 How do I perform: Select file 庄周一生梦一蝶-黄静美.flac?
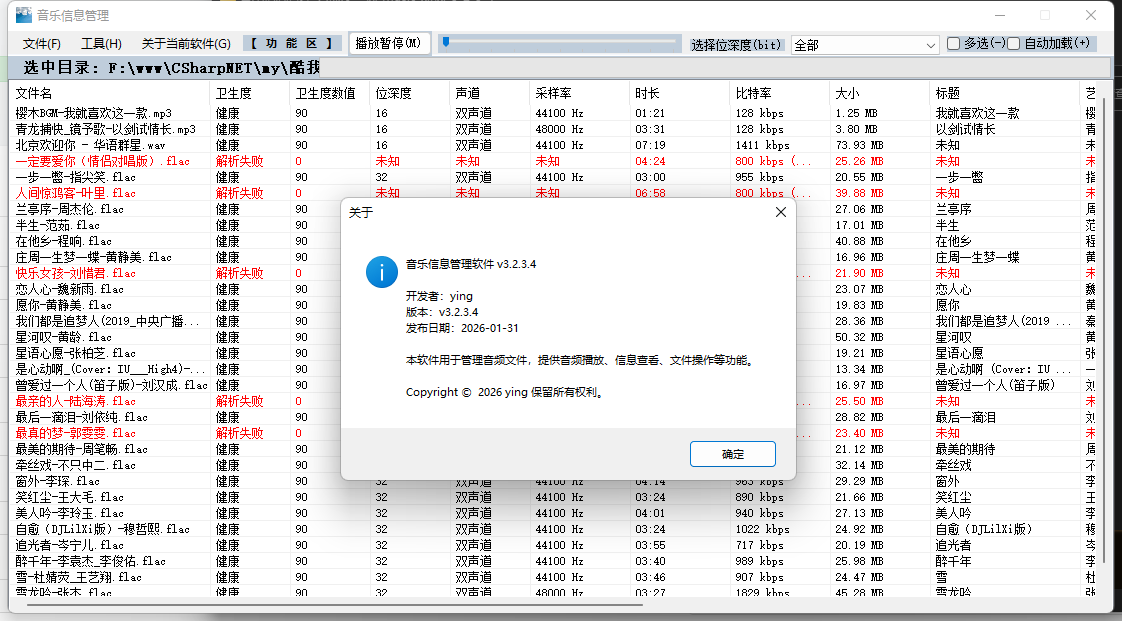click(x=94, y=257)
